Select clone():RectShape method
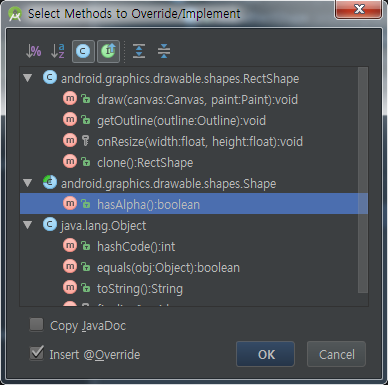Image resolution: width=388 pixels, height=385 pixels. coord(145,162)
